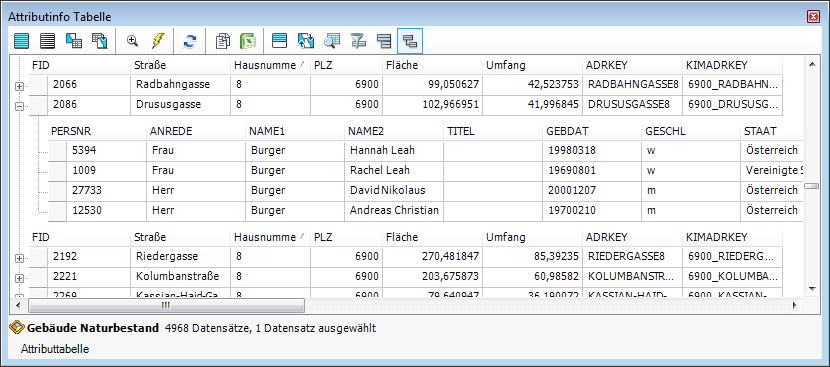Screen dimensions: 830x367
Task: Refresh the table with the blue arrows icon
Action: click(190, 41)
